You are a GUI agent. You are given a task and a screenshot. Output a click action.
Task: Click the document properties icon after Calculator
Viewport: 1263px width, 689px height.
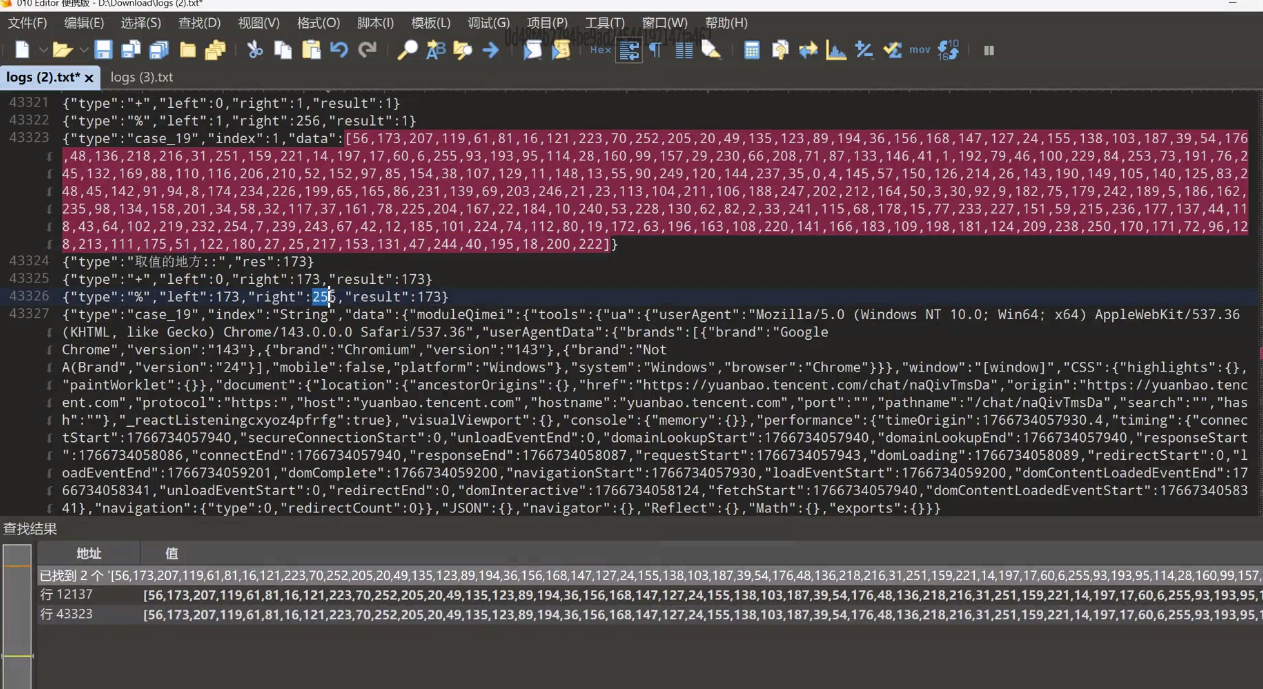point(780,49)
